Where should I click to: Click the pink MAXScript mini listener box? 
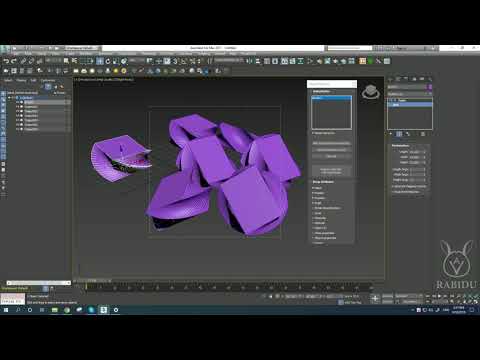point(12,296)
